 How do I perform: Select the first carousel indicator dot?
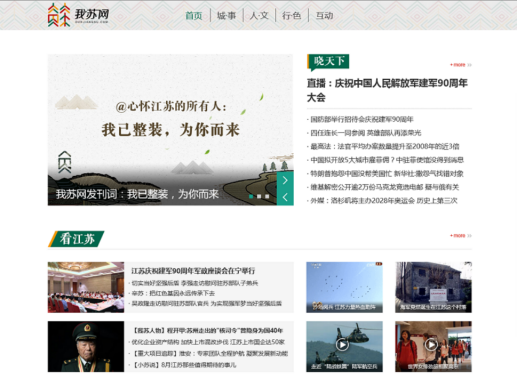point(251,196)
